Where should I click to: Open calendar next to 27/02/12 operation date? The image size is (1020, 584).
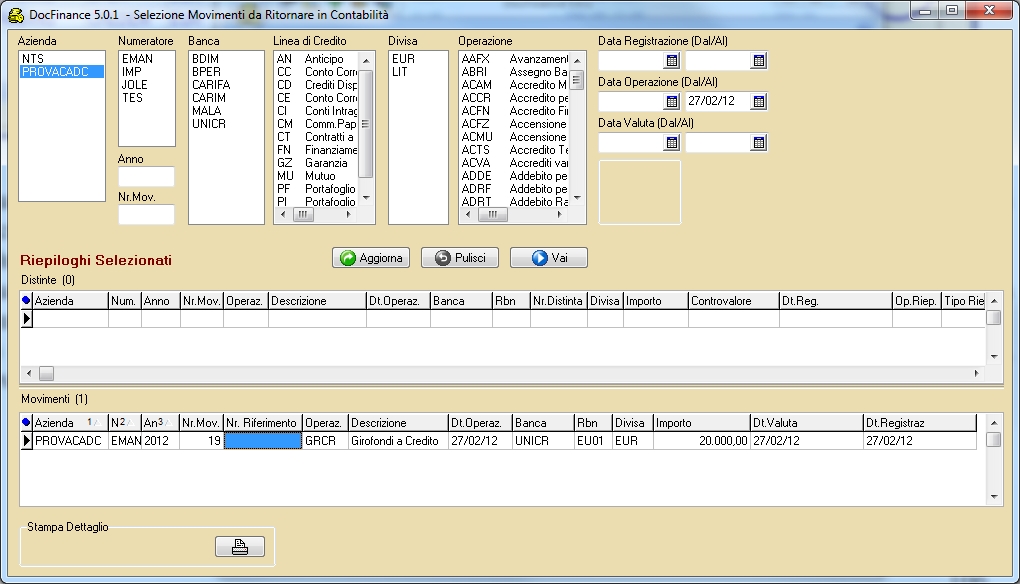coord(758,102)
